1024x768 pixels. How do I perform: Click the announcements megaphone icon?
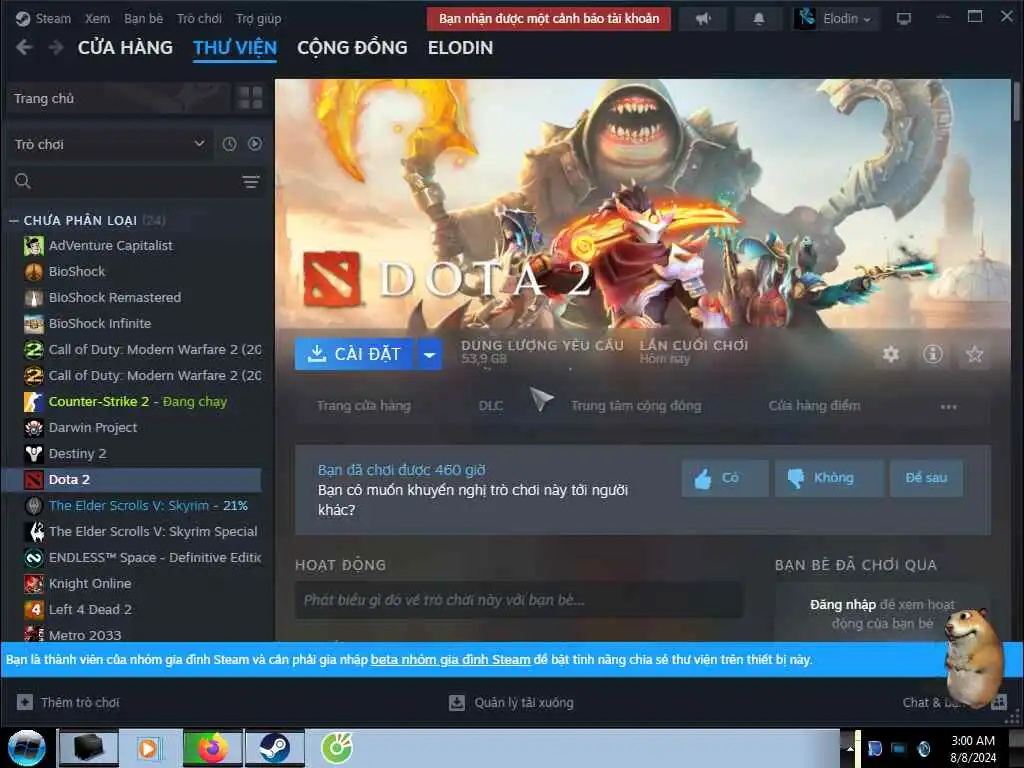click(703, 19)
